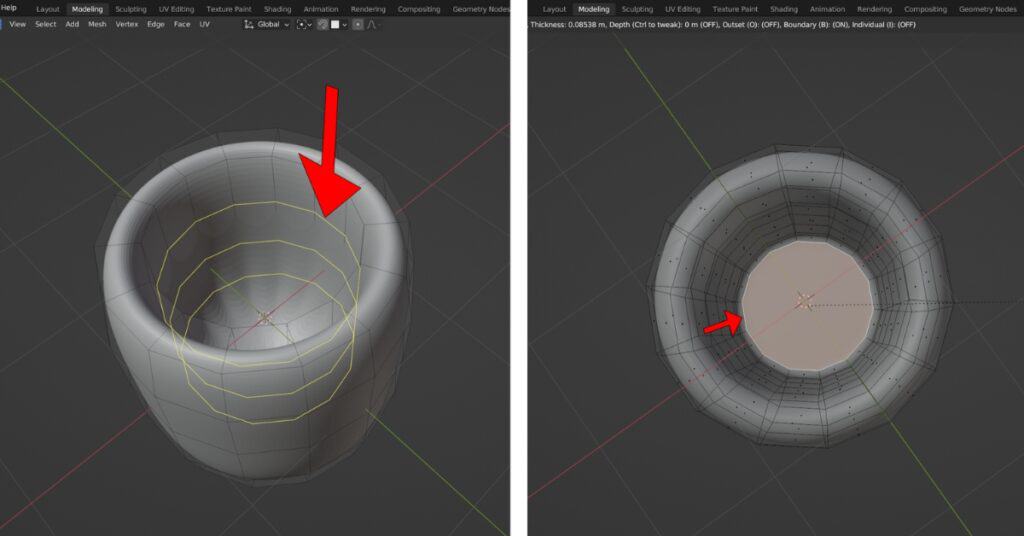Open the Add menu in viewport header
The image size is (1024, 536).
click(72, 24)
